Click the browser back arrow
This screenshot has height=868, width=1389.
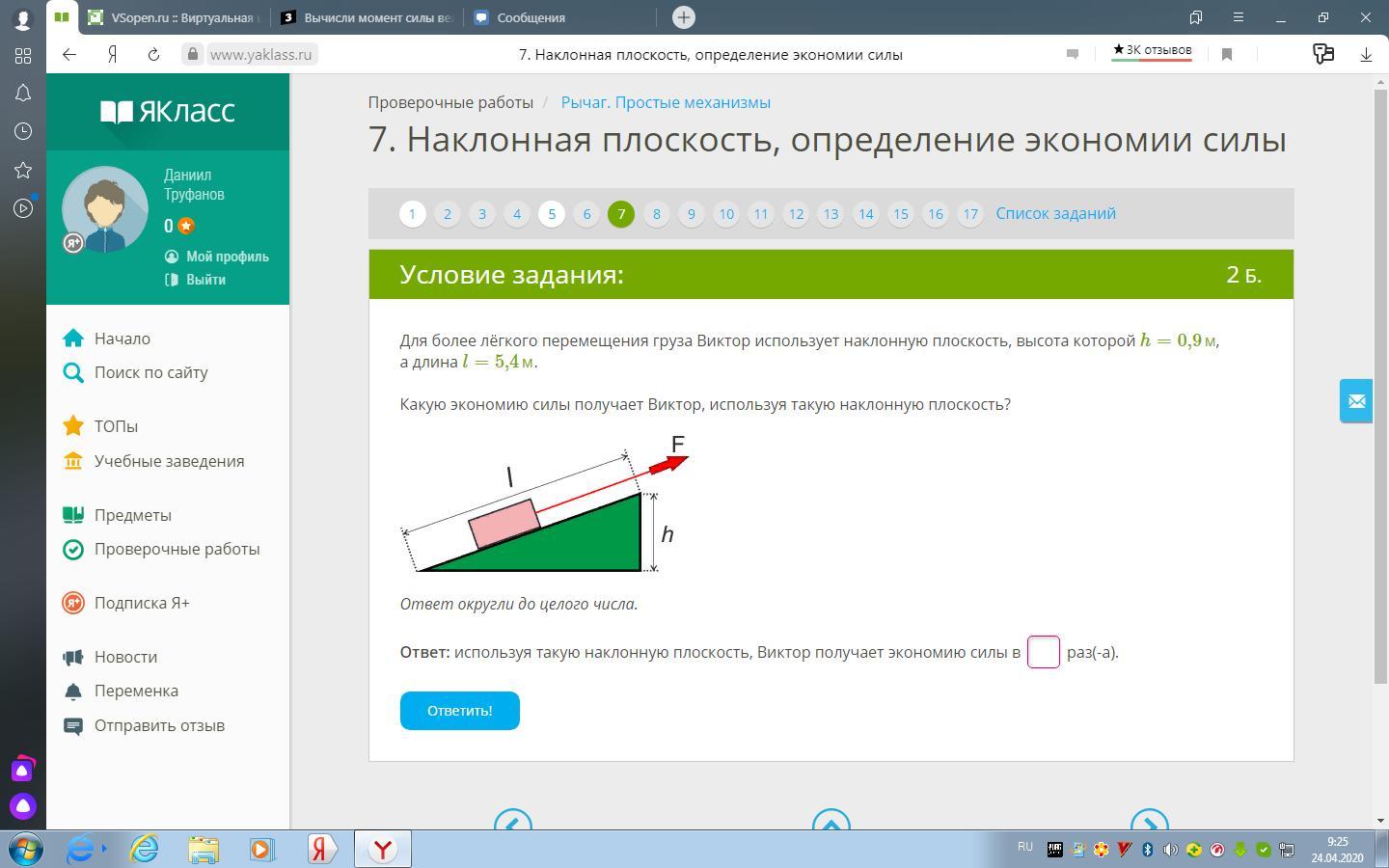[x=69, y=55]
